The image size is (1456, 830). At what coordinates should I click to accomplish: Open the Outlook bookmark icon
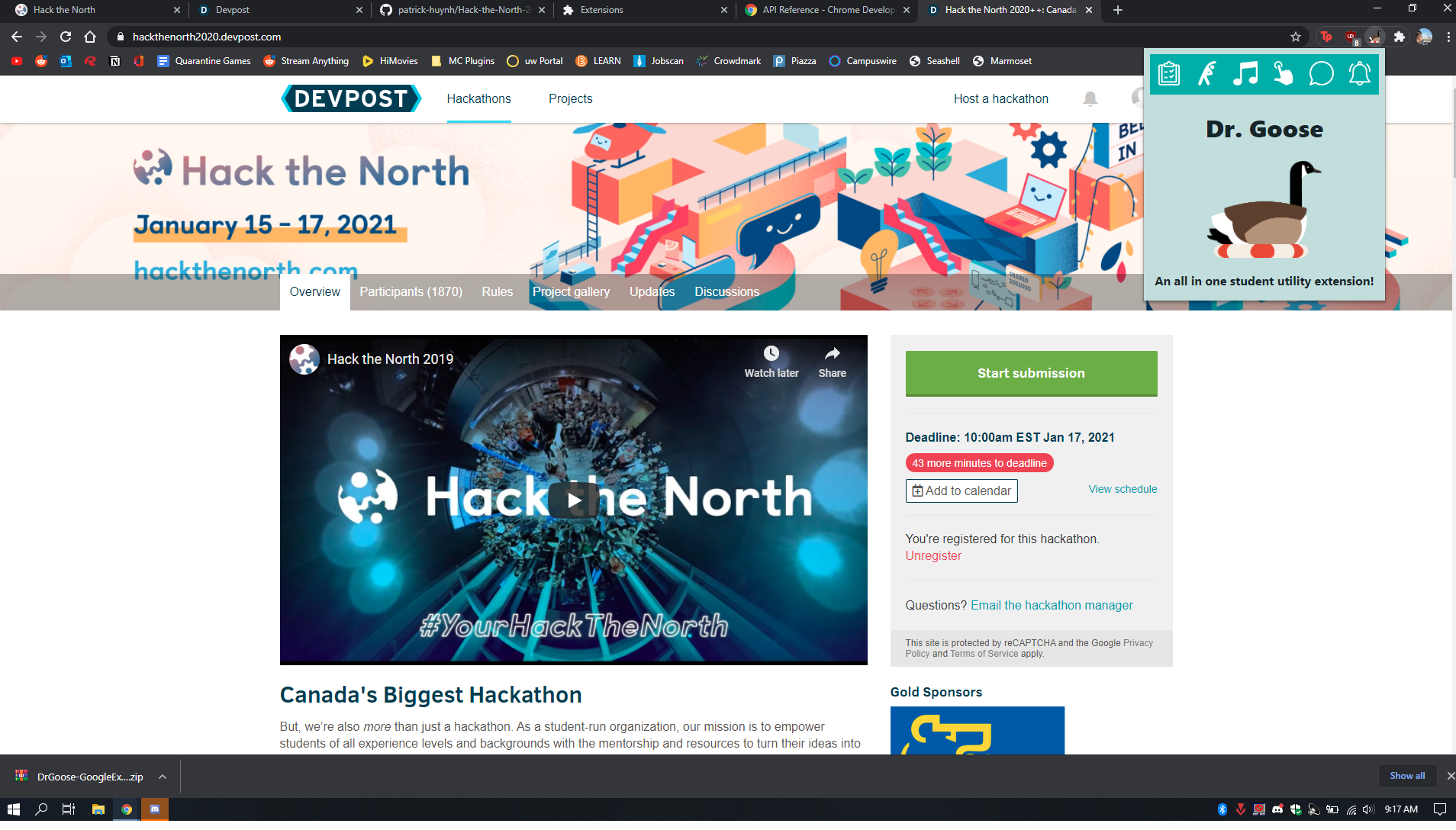point(66,61)
